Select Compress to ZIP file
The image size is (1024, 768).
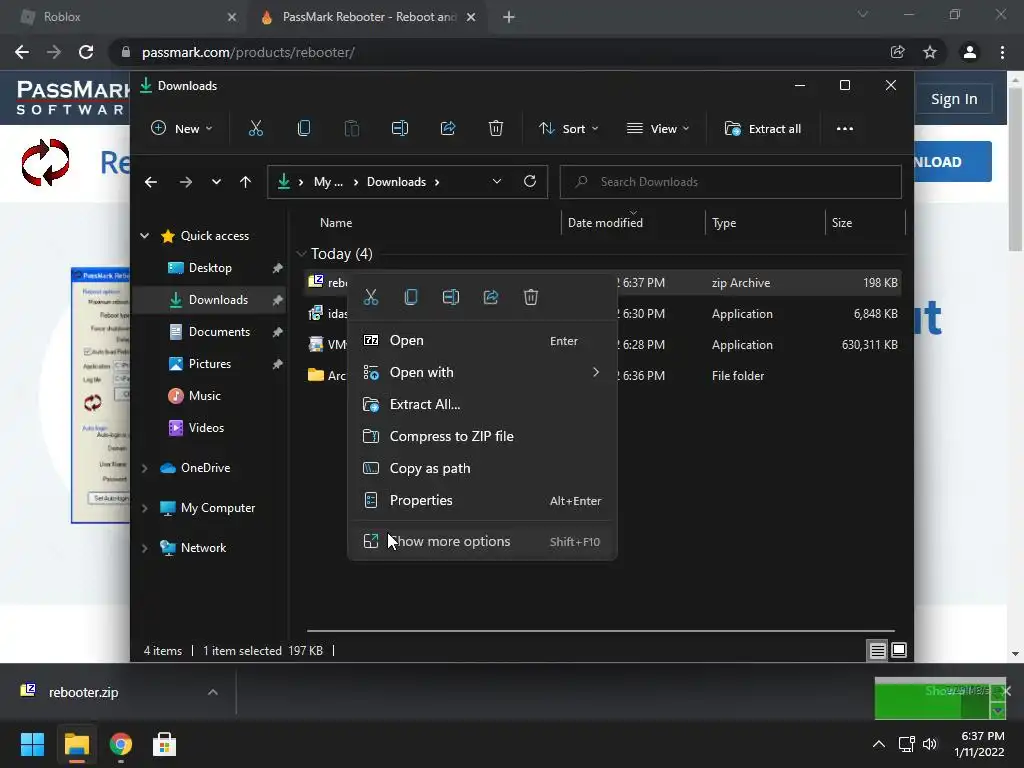click(x=483, y=436)
